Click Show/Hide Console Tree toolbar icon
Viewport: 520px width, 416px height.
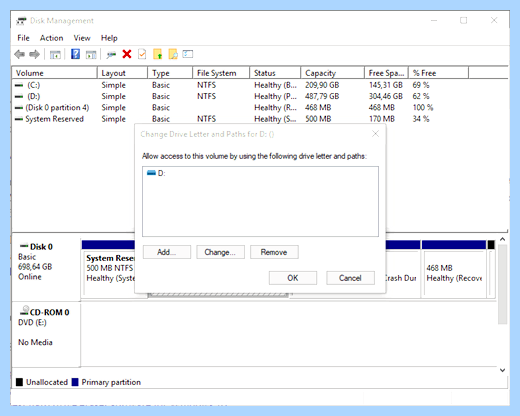point(55,54)
